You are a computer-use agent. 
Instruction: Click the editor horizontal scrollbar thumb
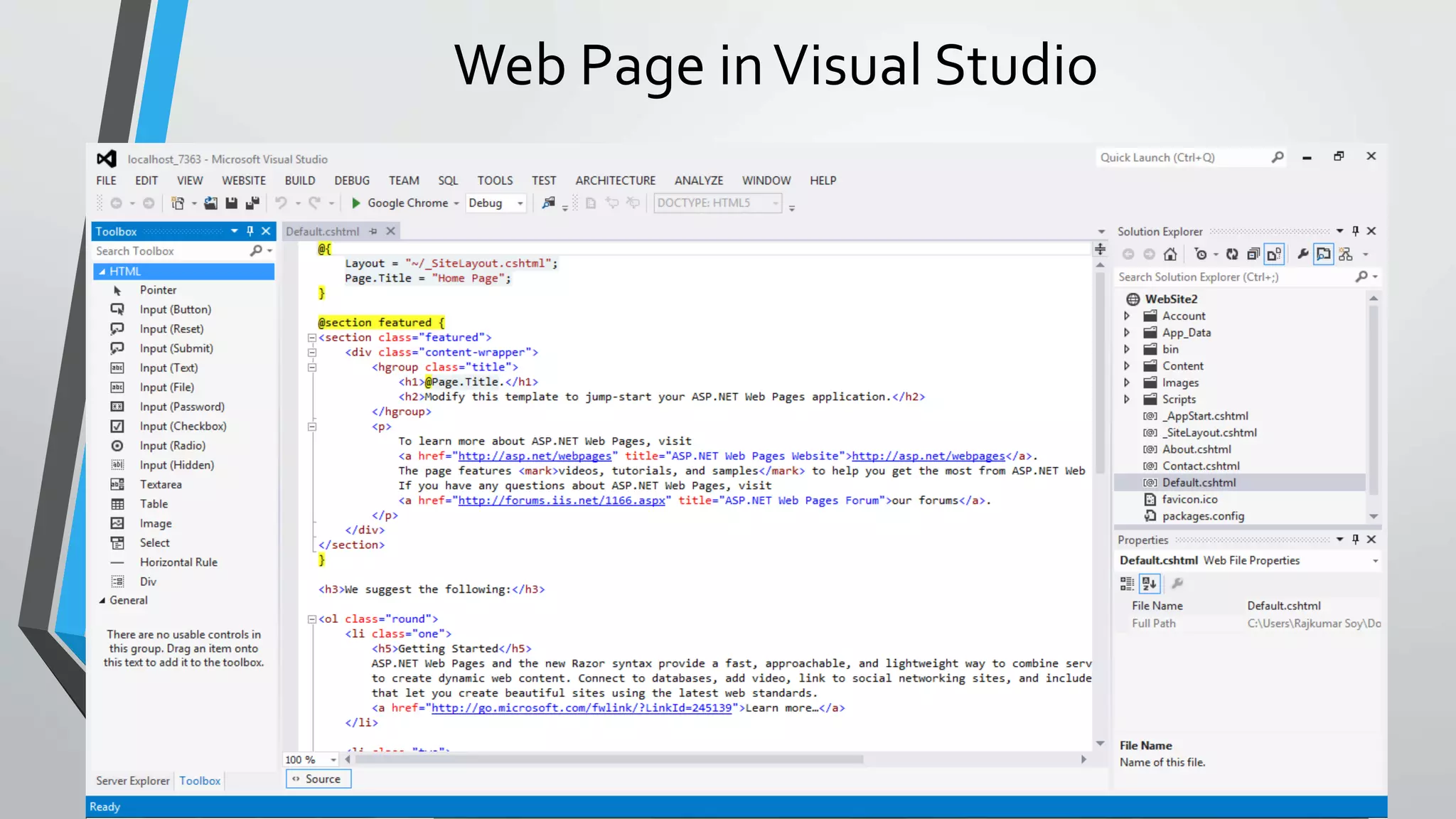pyautogui.click(x=609, y=759)
